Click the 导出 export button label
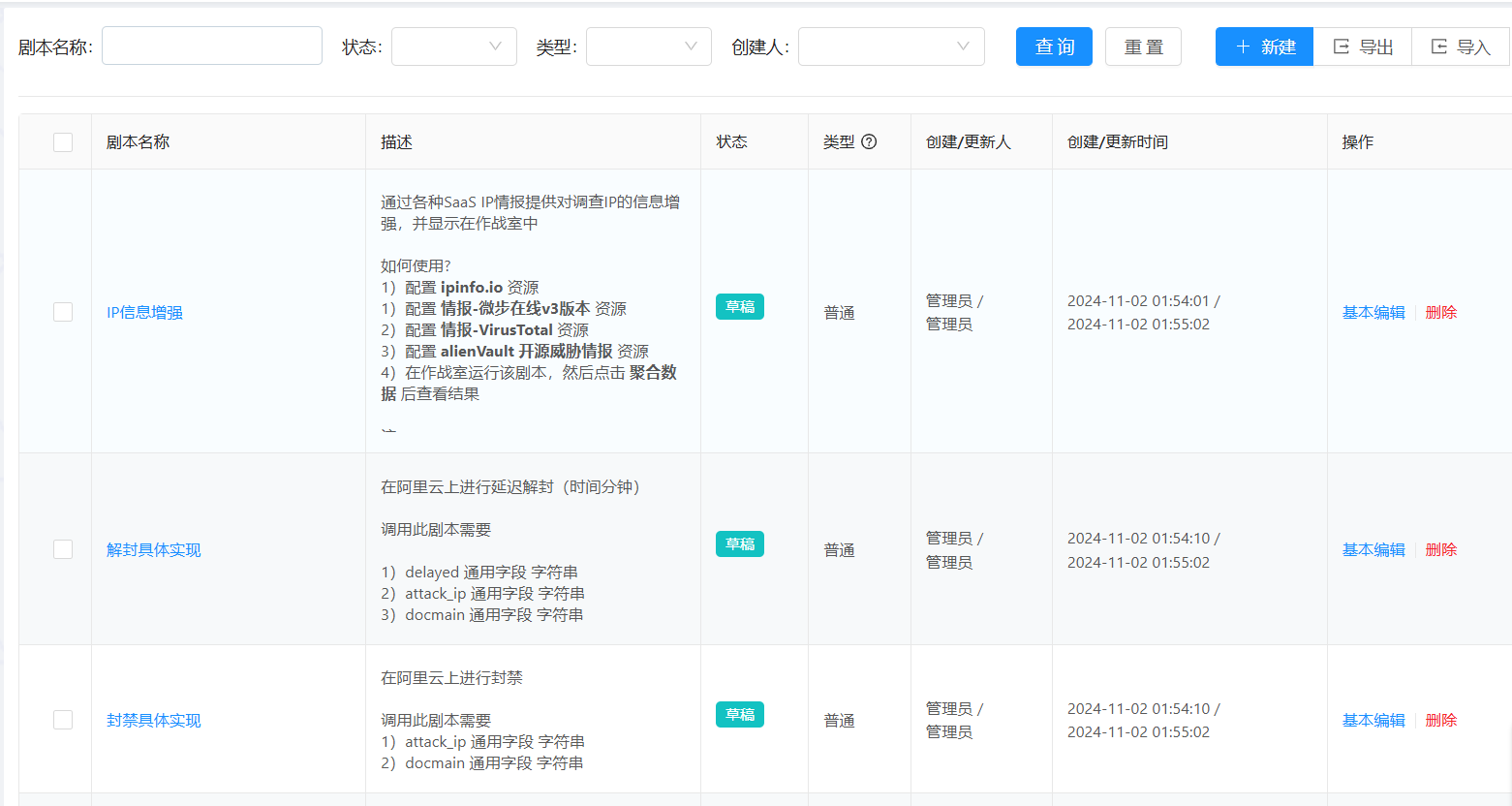 point(1376,46)
